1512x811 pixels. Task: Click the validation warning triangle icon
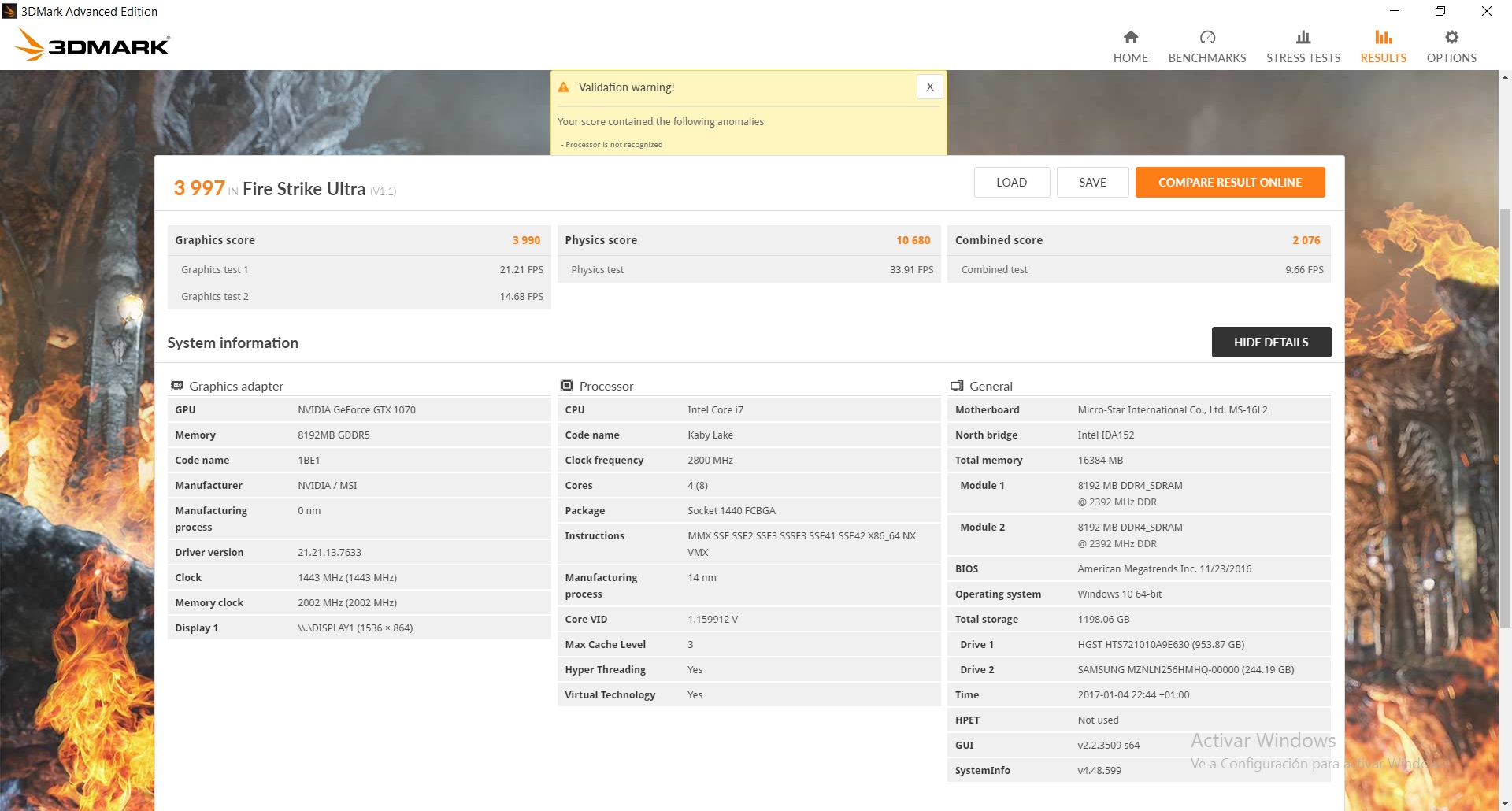tap(563, 87)
